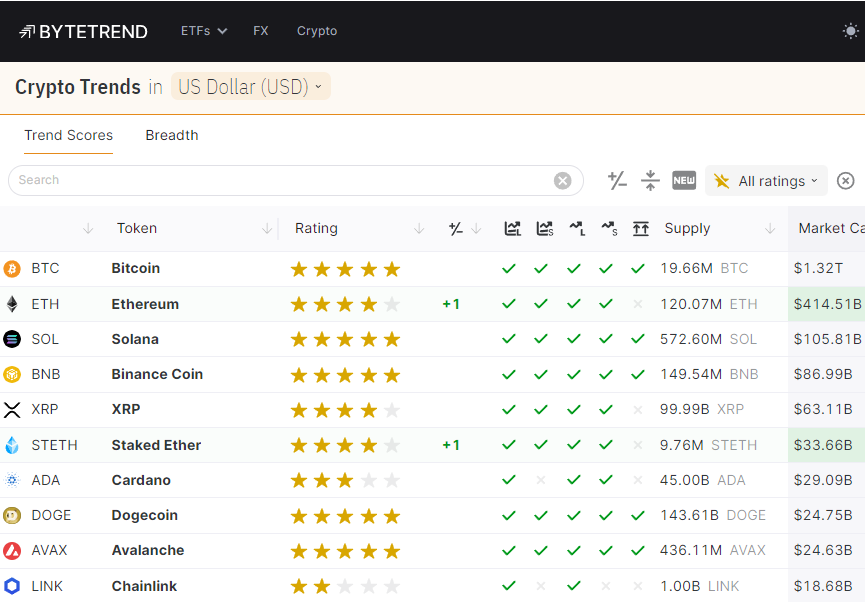Toggle the NEW filter badge
The width and height of the screenshot is (865, 602).
(x=684, y=180)
